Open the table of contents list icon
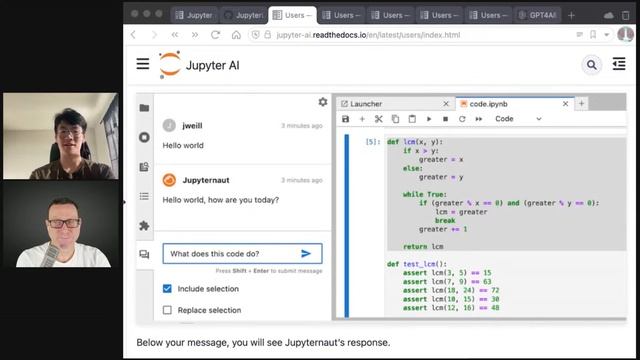The width and height of the screenshot is (640, 360). (144, 196)
